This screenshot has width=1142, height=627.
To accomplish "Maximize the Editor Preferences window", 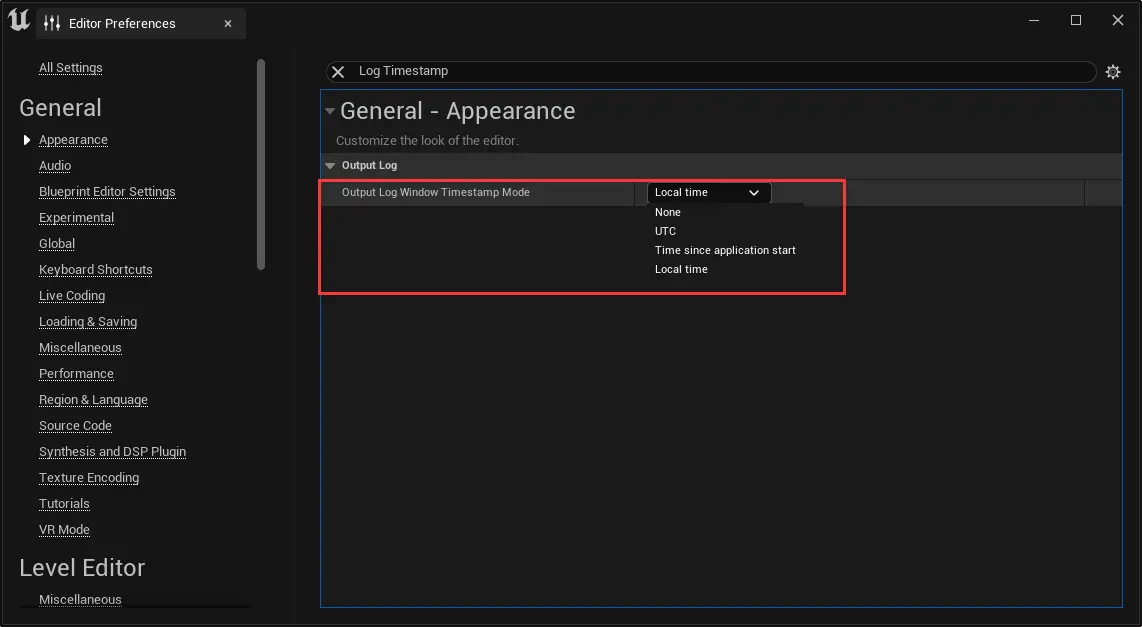I will (1076, 20).
